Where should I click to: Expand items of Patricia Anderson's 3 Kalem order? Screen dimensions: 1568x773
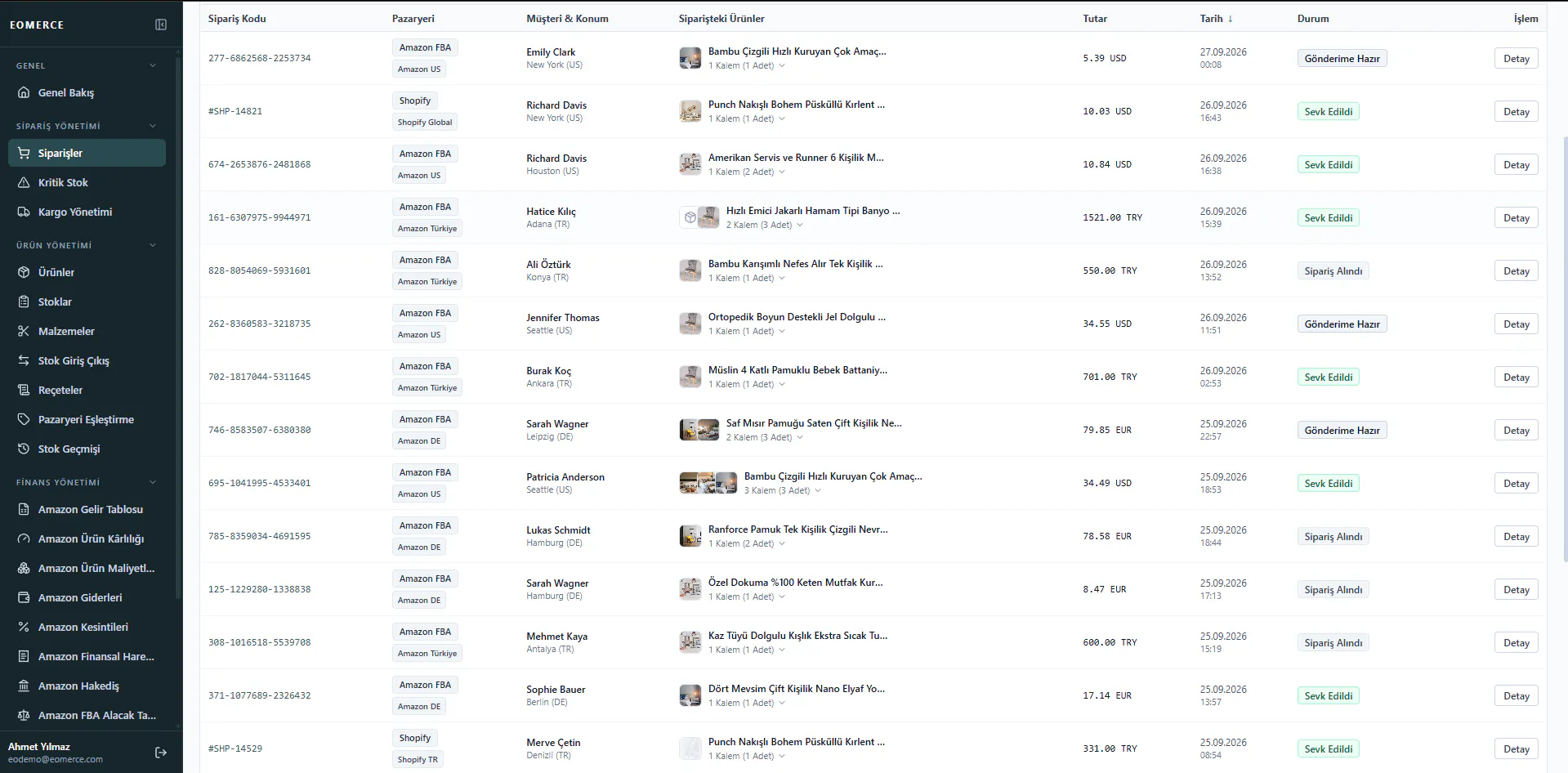tap(818, 490)
